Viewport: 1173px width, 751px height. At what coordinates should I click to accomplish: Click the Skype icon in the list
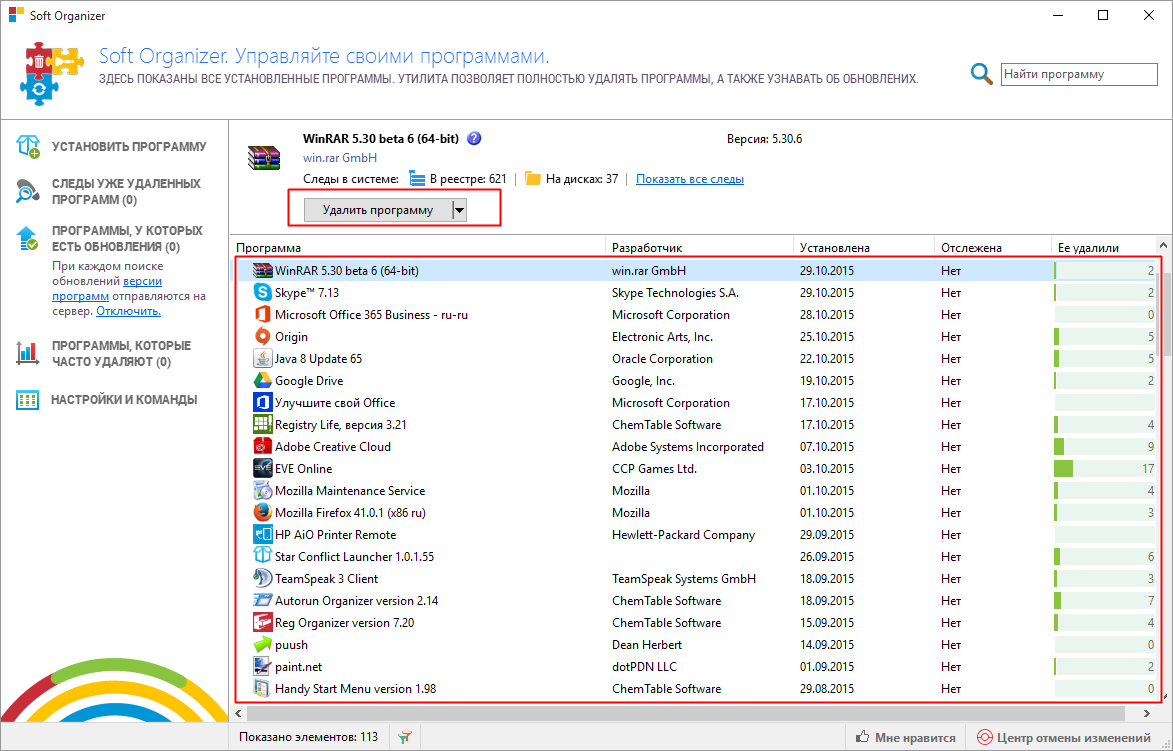click(x=262, y=292)
